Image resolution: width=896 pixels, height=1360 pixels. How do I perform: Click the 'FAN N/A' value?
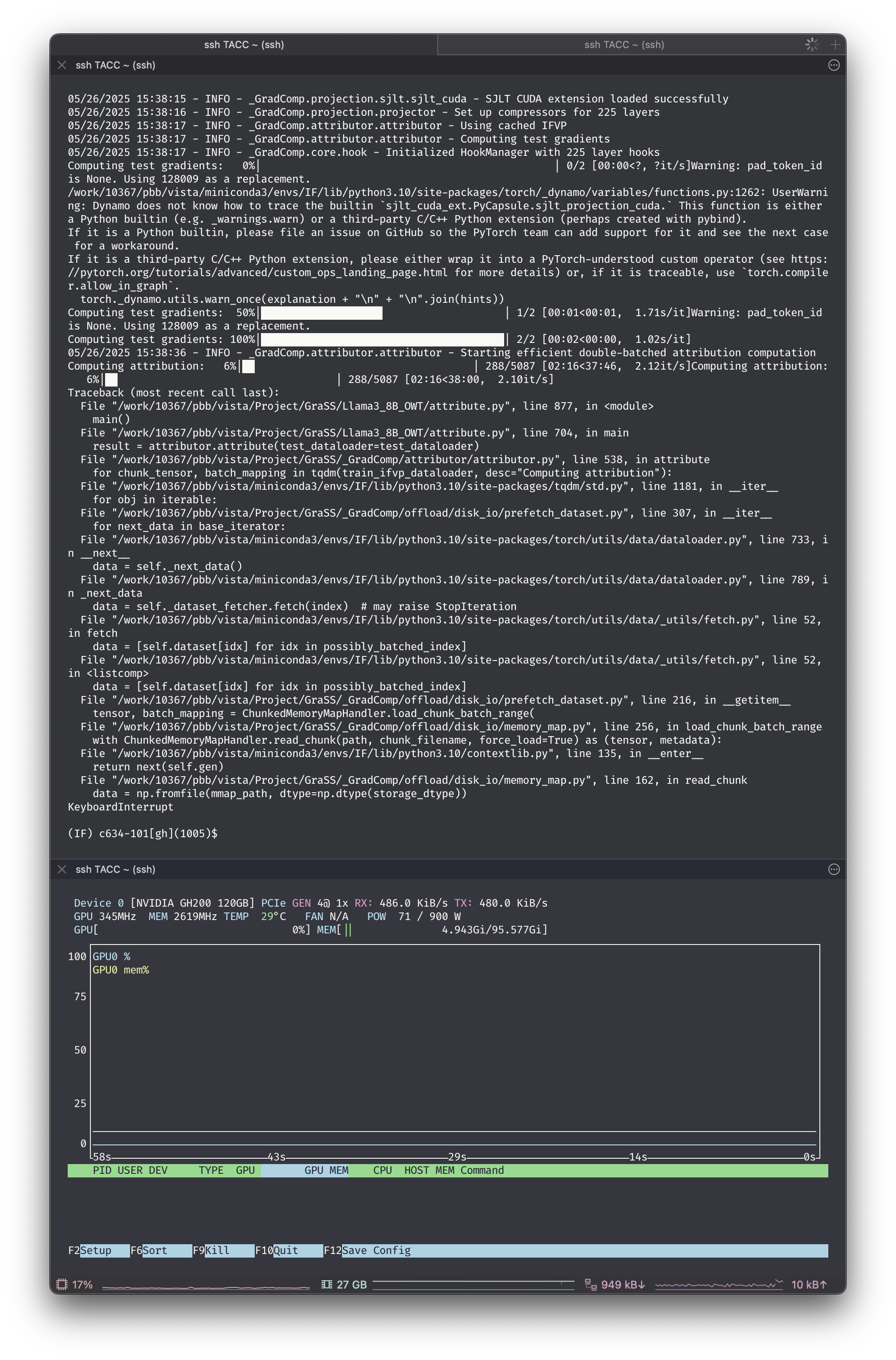tap(326, 916)
